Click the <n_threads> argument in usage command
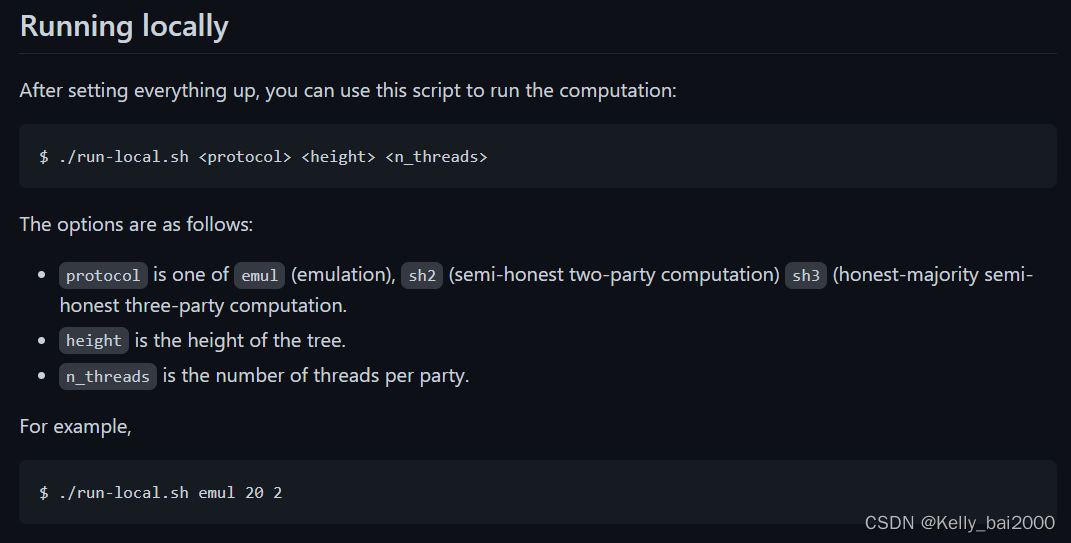Screen dimensions: 1071x543 tap(436, 157)
